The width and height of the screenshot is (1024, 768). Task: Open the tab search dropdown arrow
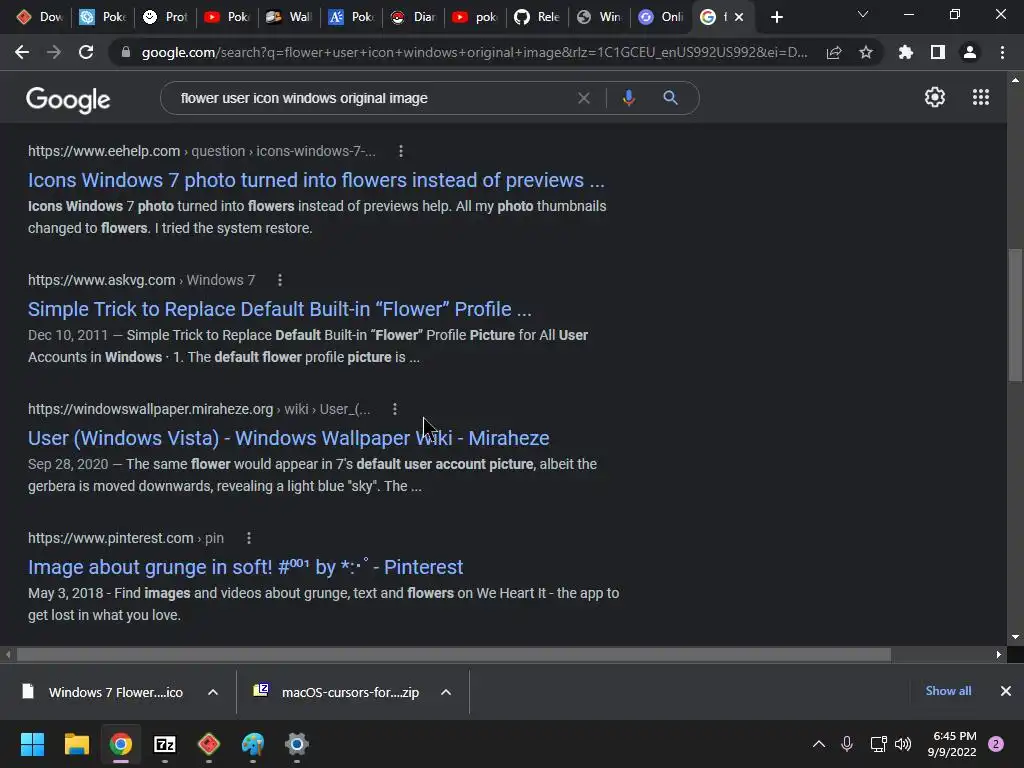point(863,14)
